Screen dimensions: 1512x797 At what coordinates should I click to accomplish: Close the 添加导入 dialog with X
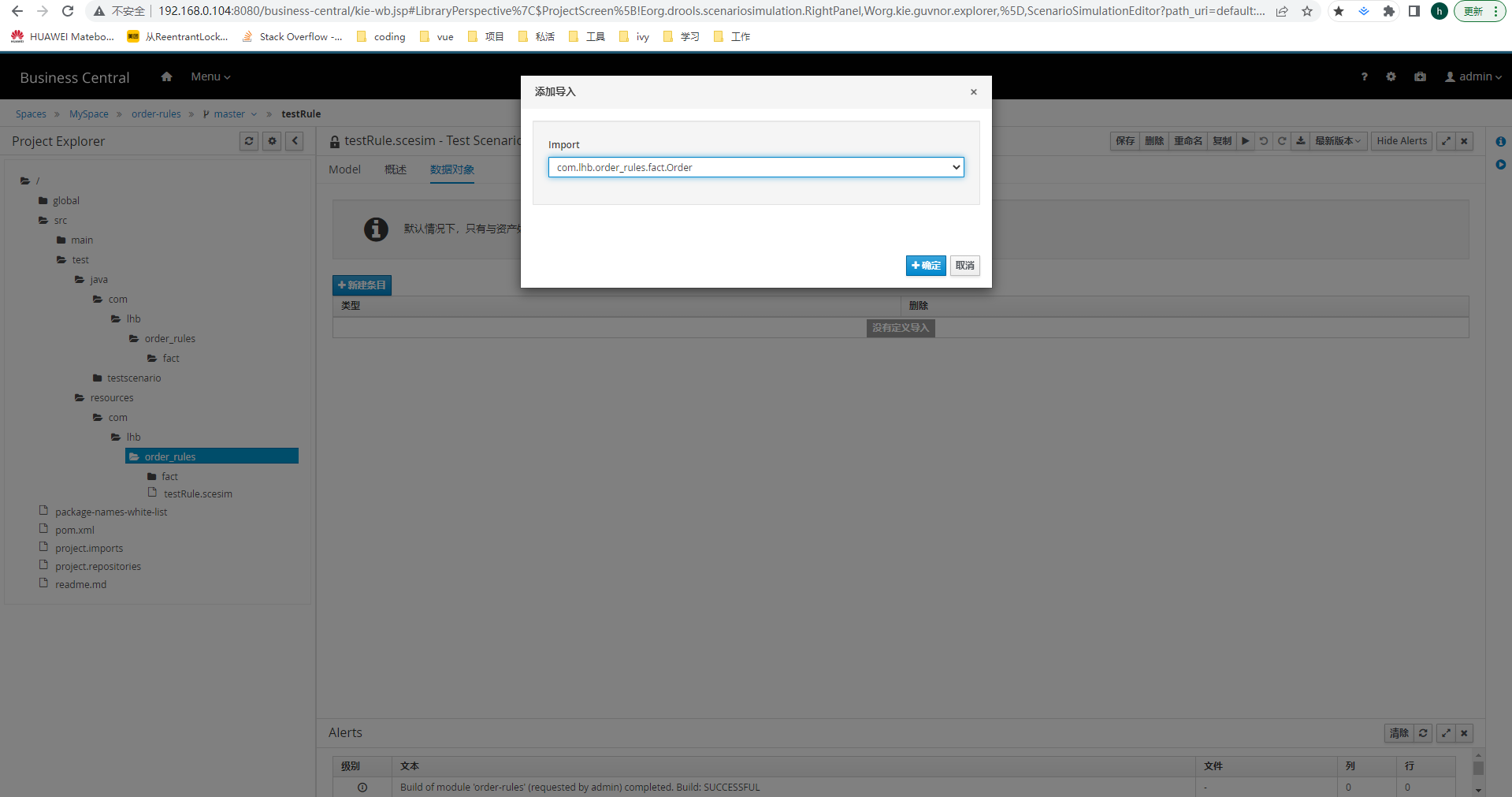[x=974, y=92]
